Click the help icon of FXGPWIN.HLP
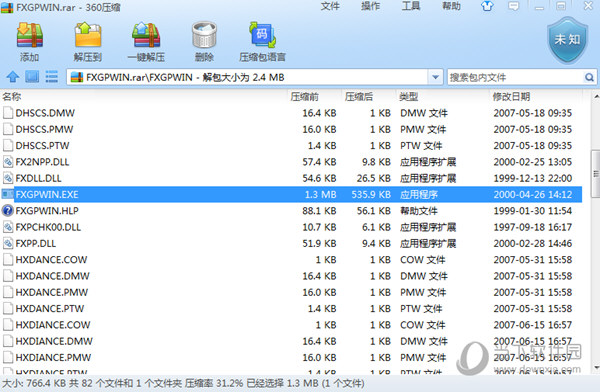Viewport: 600px width, 392px height. click(8, 211)
